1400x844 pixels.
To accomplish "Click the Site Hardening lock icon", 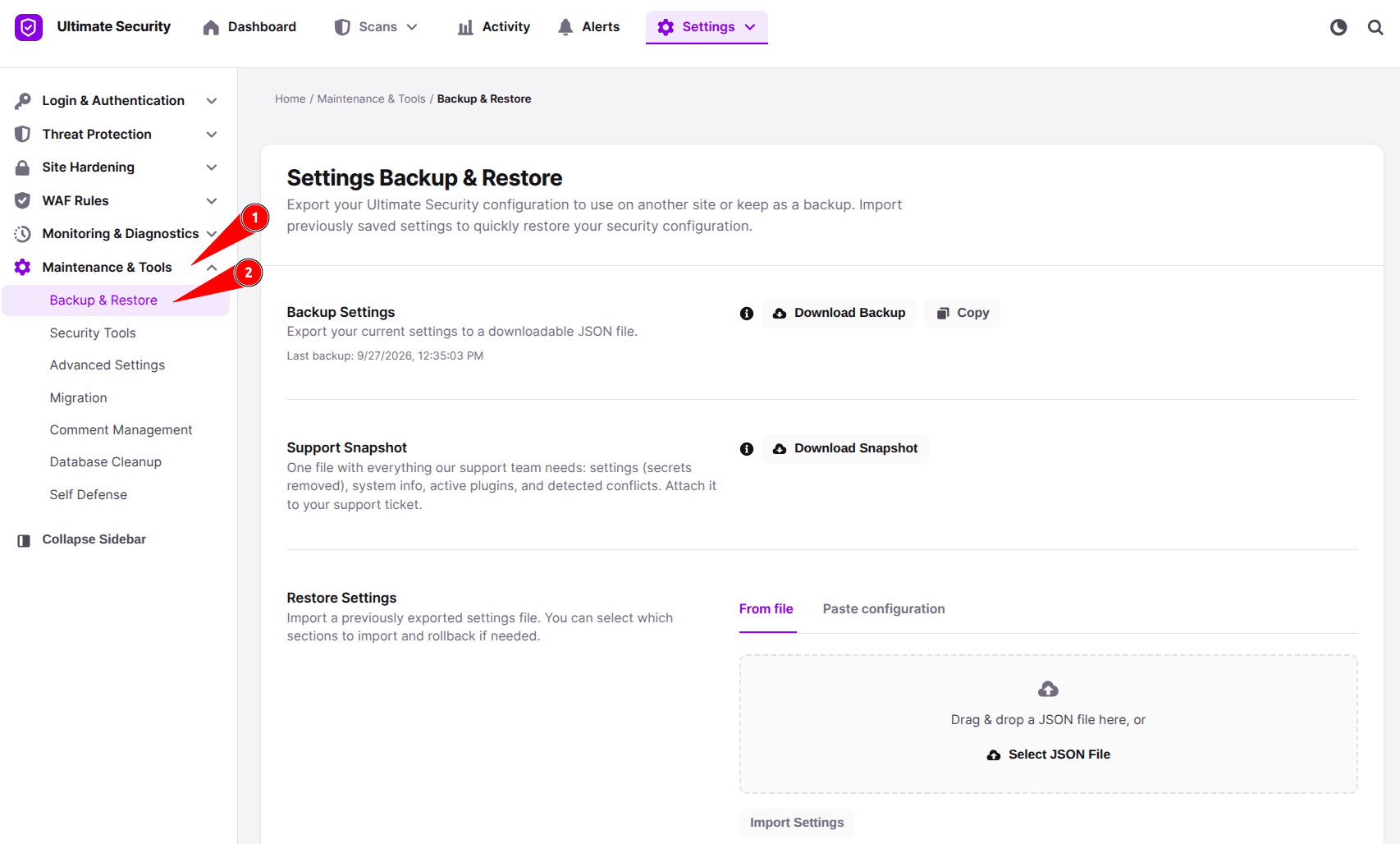I will click(x=23, y=167).
